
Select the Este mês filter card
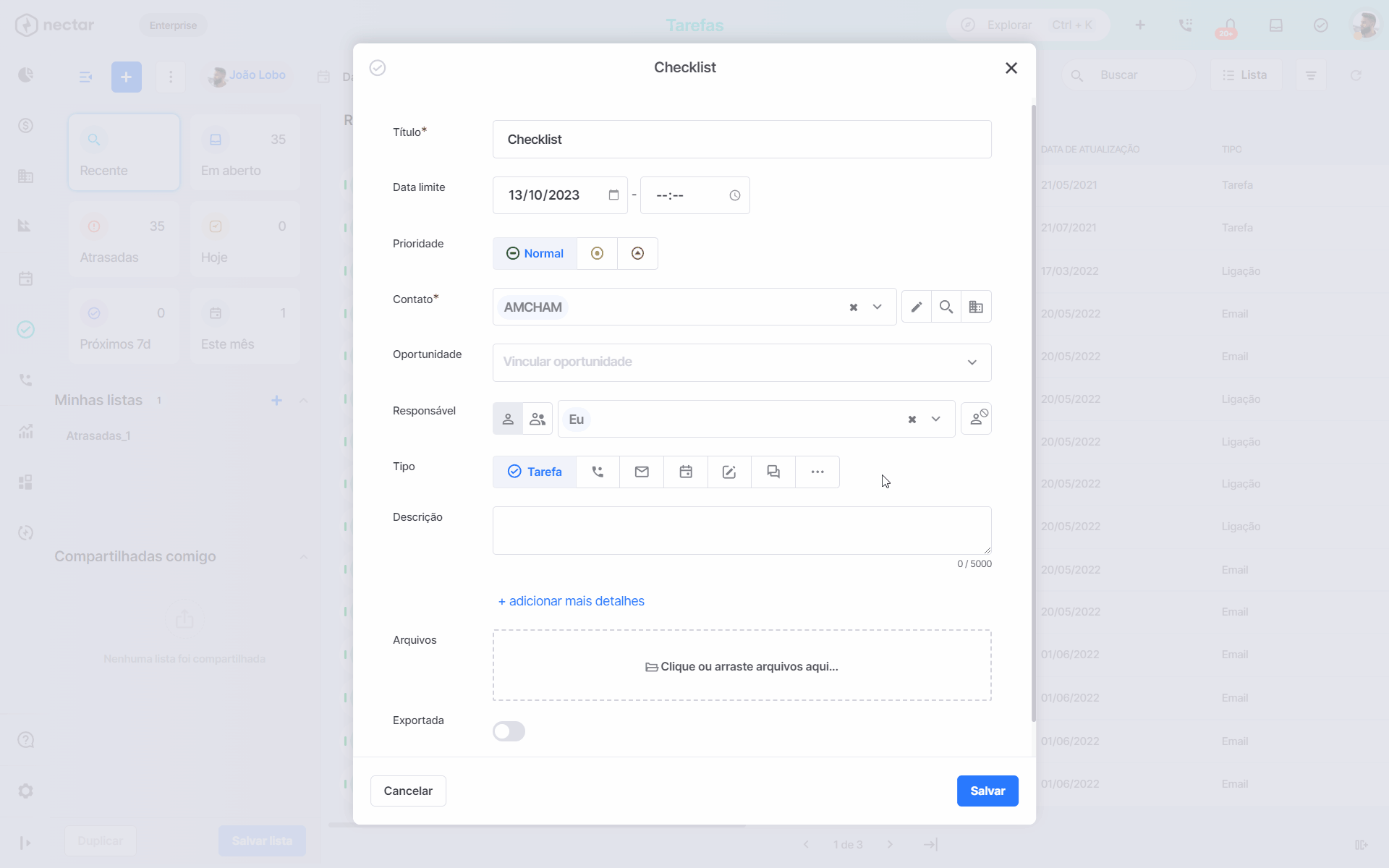pyautogui.click(x=245, y=326)
